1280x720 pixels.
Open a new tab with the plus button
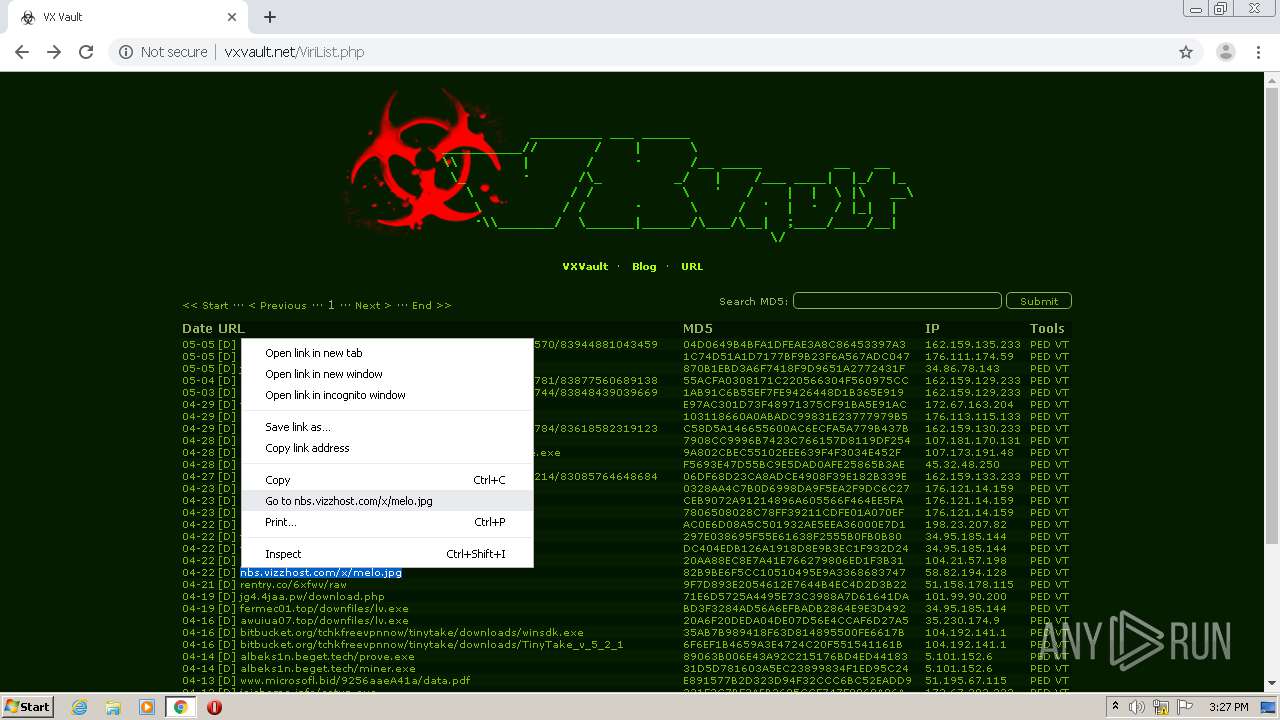tap(270, 17)
